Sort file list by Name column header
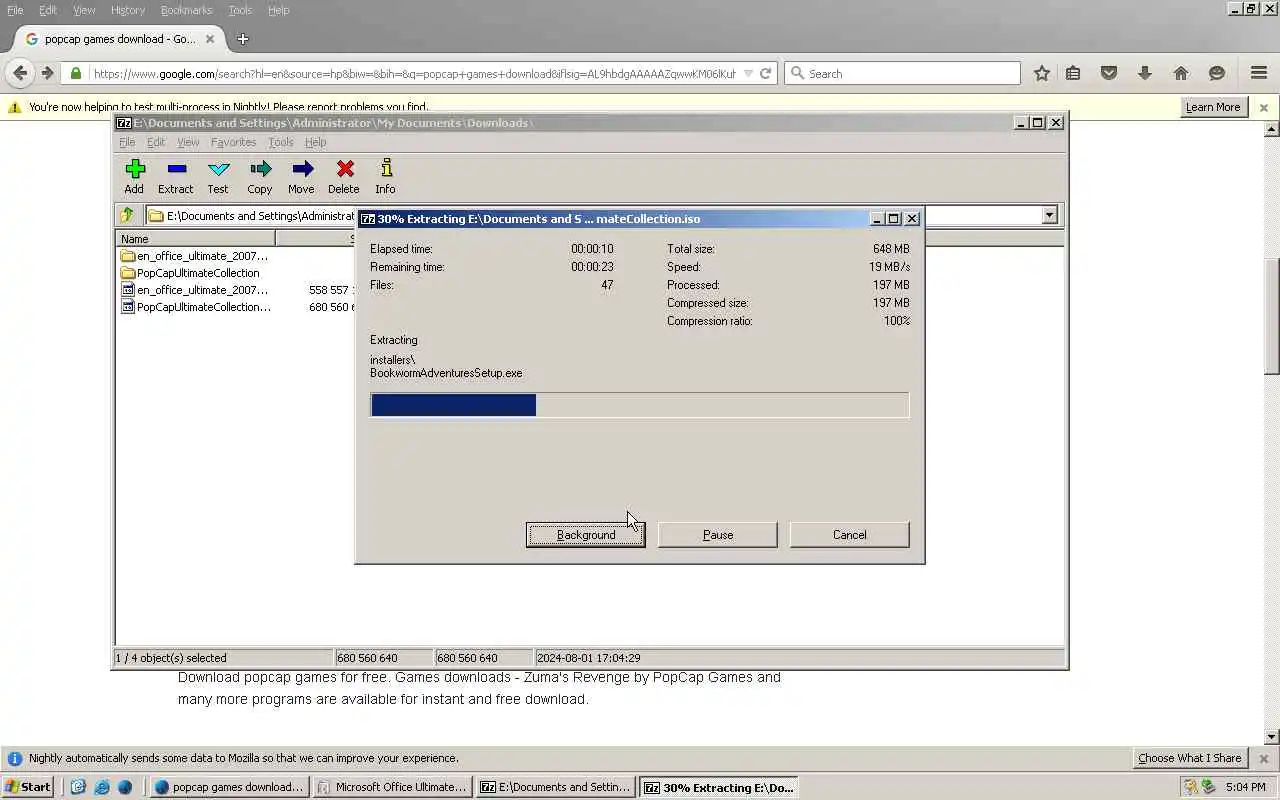 coord(196,239)
